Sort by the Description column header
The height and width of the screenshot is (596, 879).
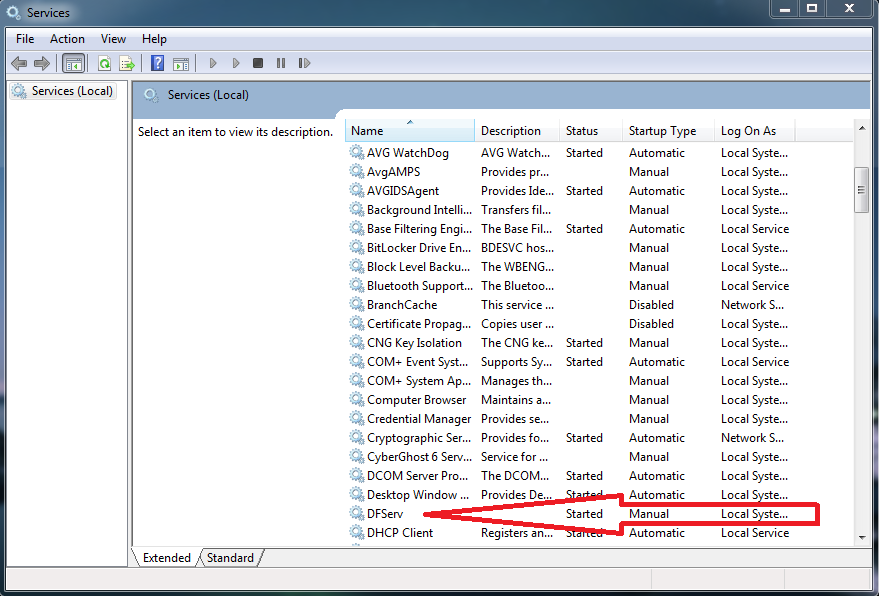pyautogui.click(x=517, y=131)
